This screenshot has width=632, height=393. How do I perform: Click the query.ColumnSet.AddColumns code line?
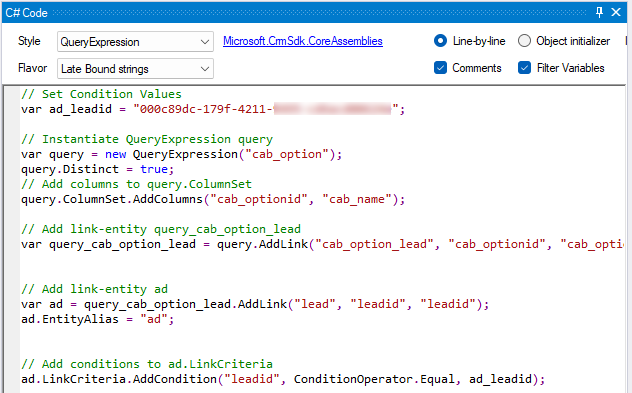tap(213, 200)
